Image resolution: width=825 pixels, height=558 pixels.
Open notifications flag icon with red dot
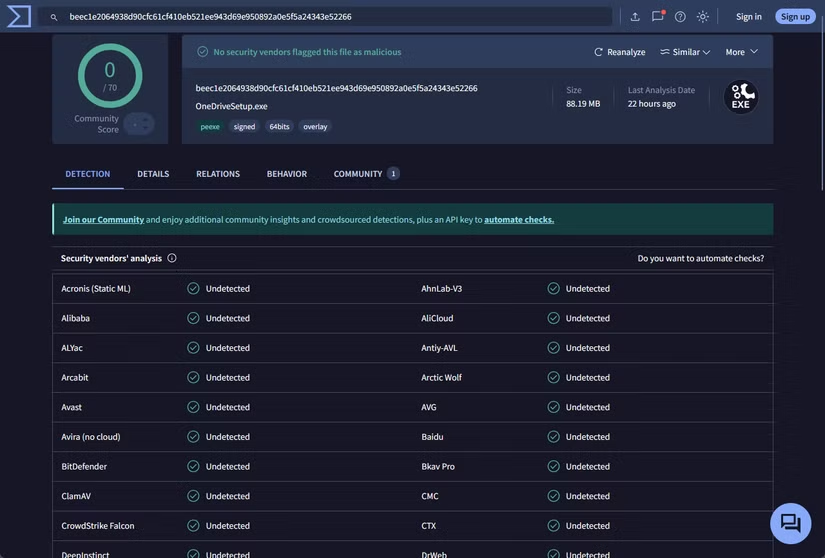coord(657,16)
